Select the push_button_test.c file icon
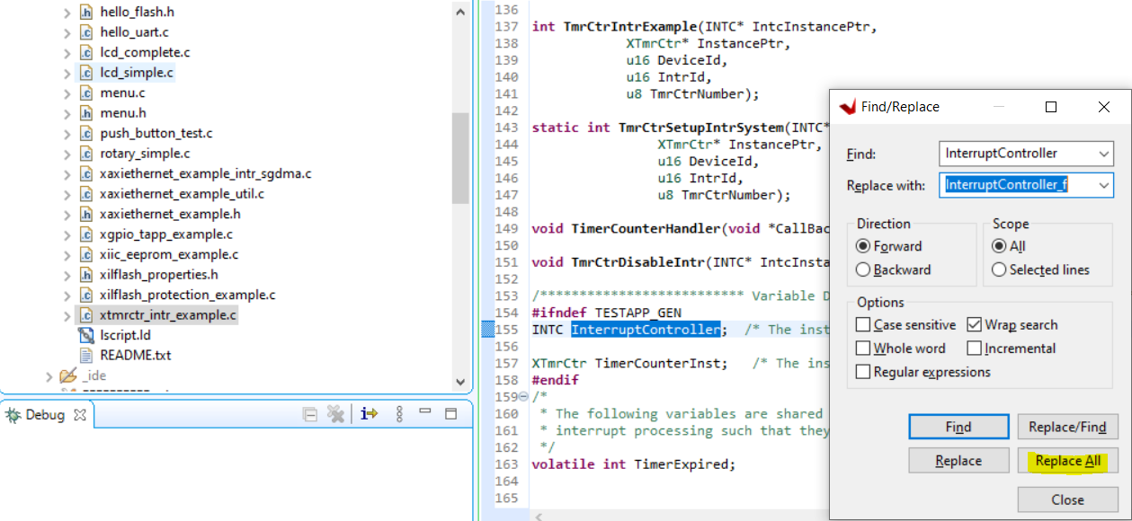Screen dimensions: 1132x521 (86, 133)
